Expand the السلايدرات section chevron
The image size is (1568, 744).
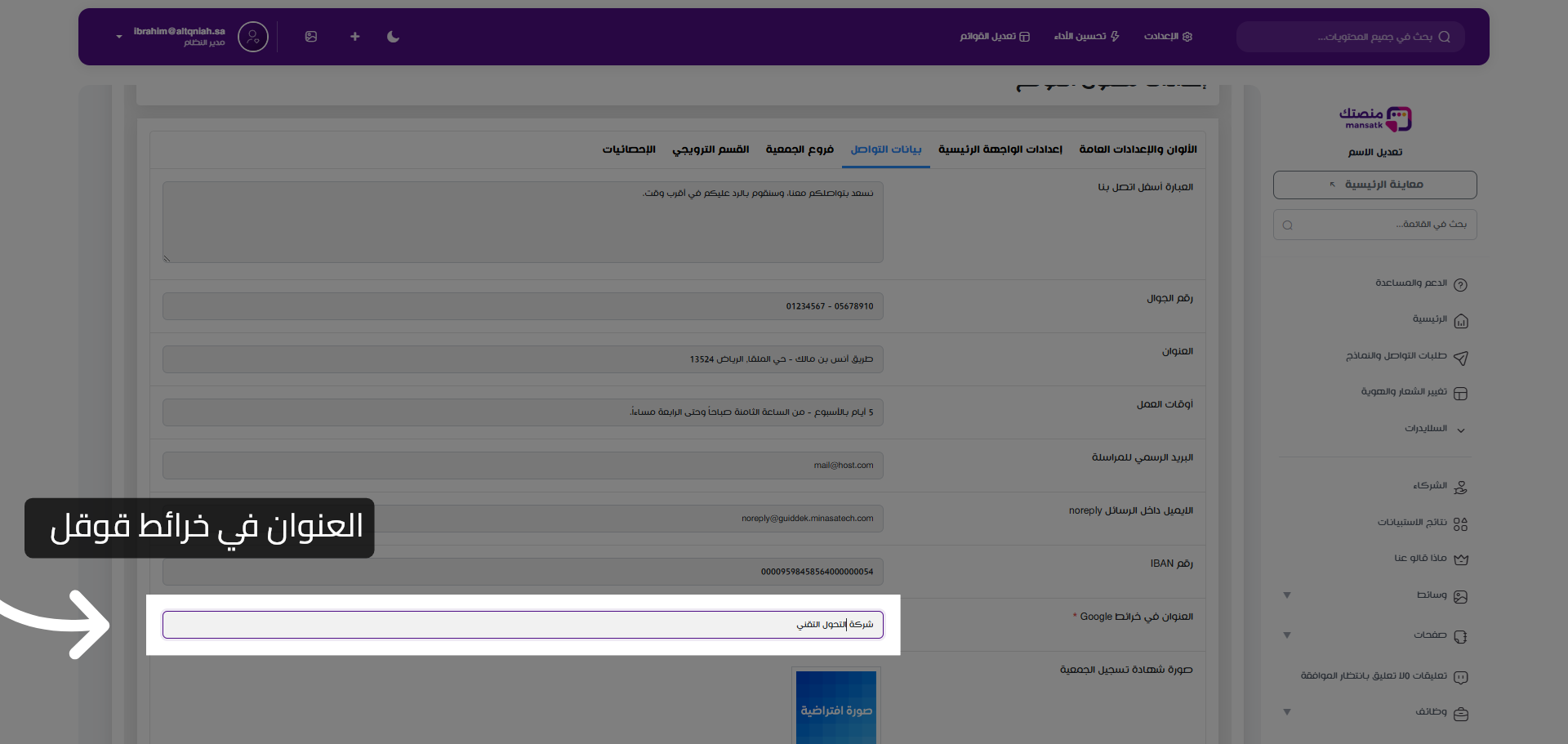[1460, 429]
